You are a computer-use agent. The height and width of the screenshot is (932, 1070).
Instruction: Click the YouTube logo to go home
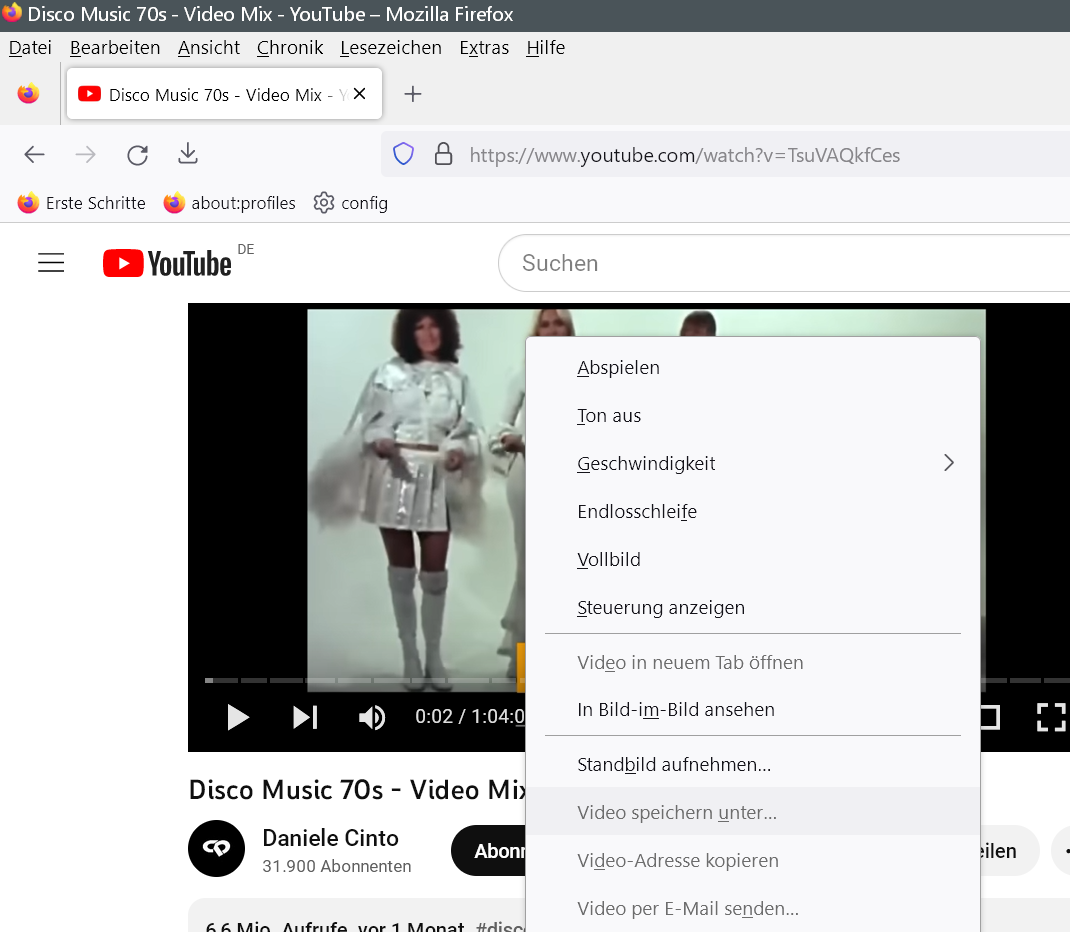167,263
